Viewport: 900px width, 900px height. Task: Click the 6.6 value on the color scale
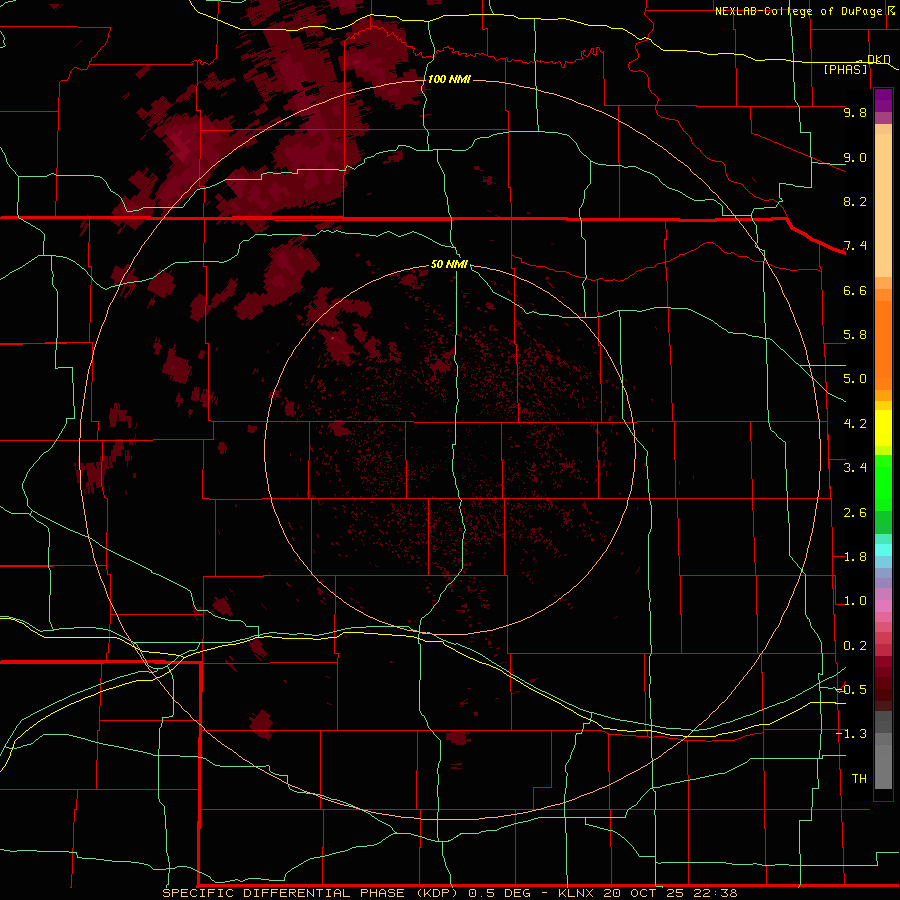tap(855, 290)
